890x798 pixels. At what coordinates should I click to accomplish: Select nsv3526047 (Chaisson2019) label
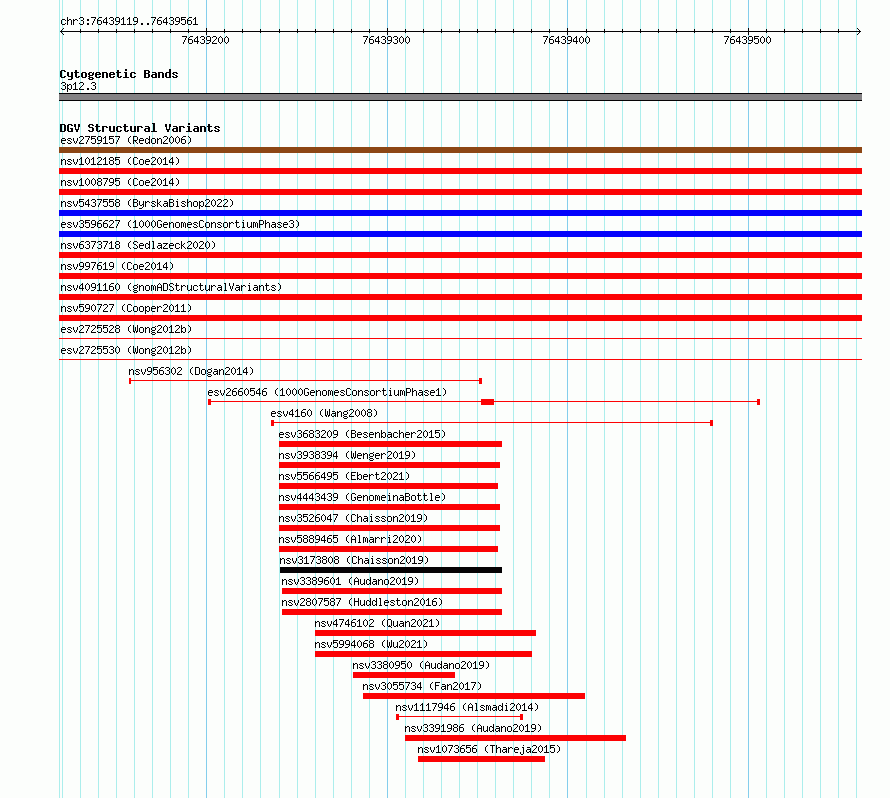coord(353,518)
